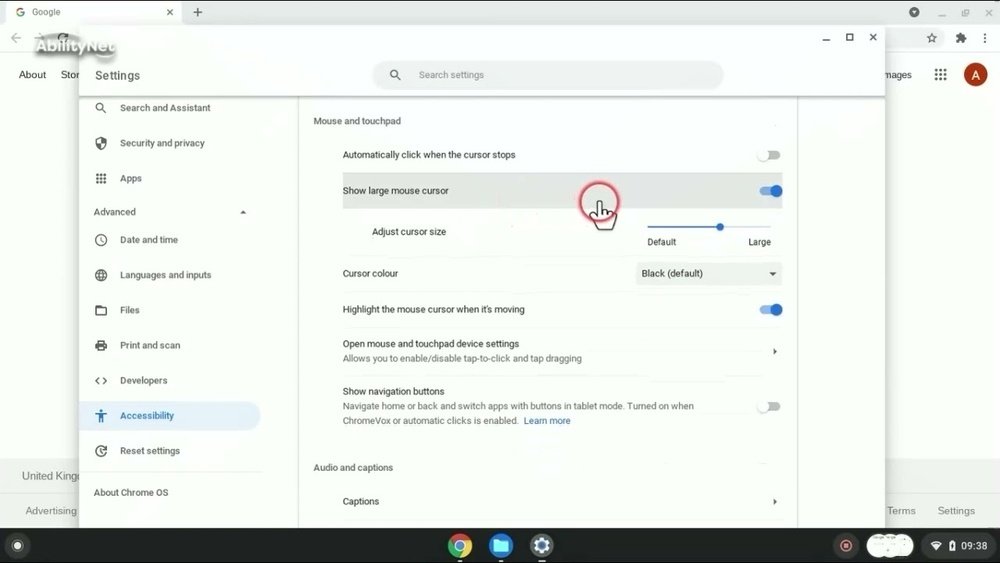Click Terms link in Google footer
This screenshot has height=563, width=1000.
coord(901,511)
